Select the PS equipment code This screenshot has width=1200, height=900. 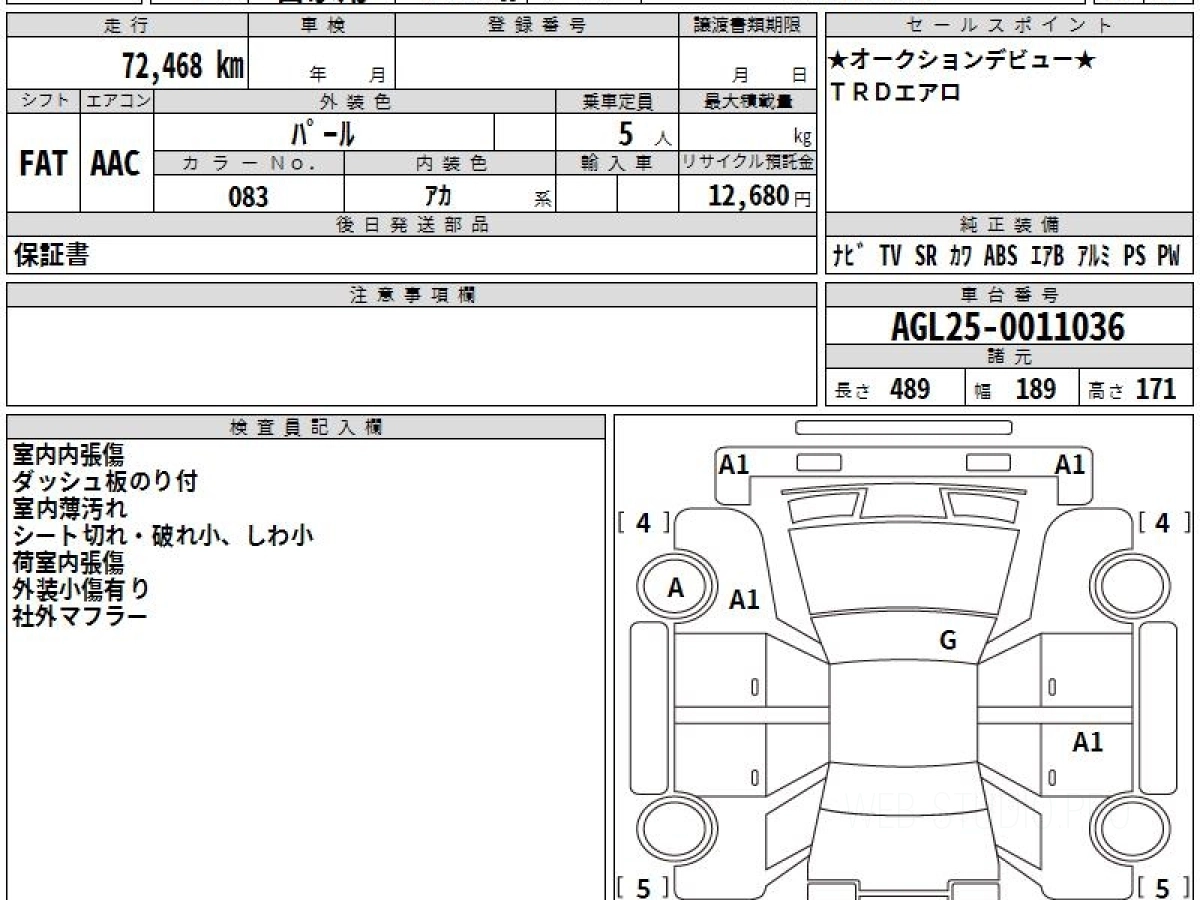pos(1135,256)
